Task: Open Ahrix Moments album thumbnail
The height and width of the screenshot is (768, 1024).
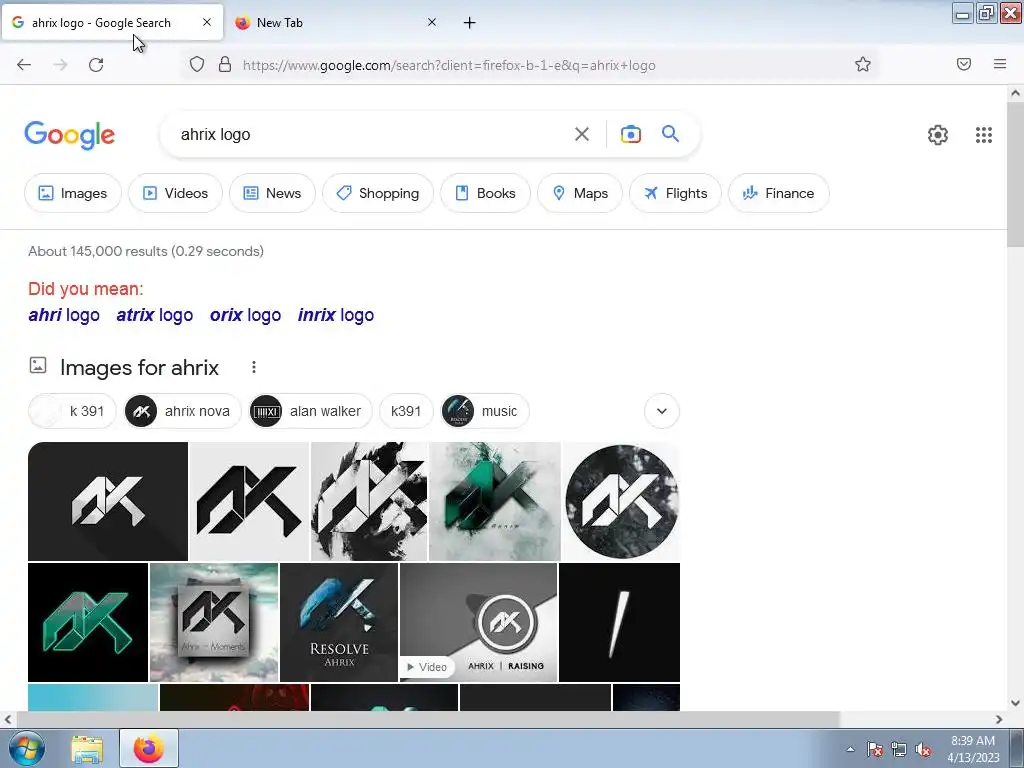Action: click(214, 622)
